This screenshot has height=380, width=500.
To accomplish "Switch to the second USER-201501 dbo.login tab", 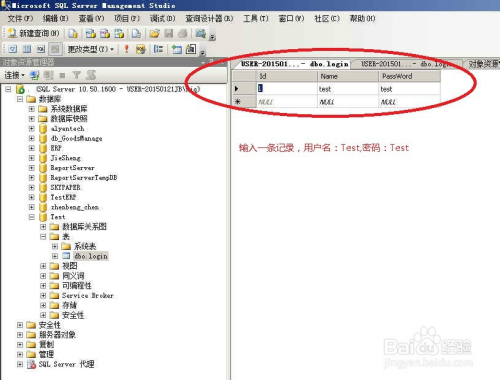I will click(x=407, y=64).
